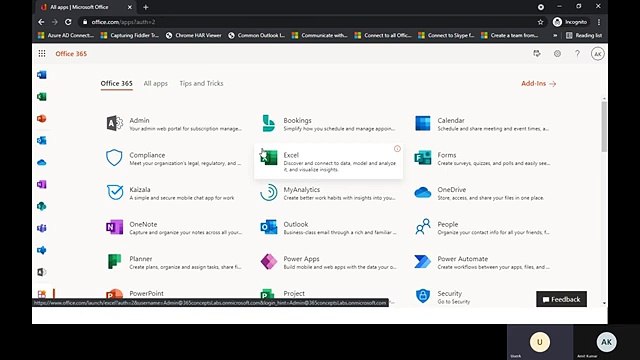Open Reading list

584,36
